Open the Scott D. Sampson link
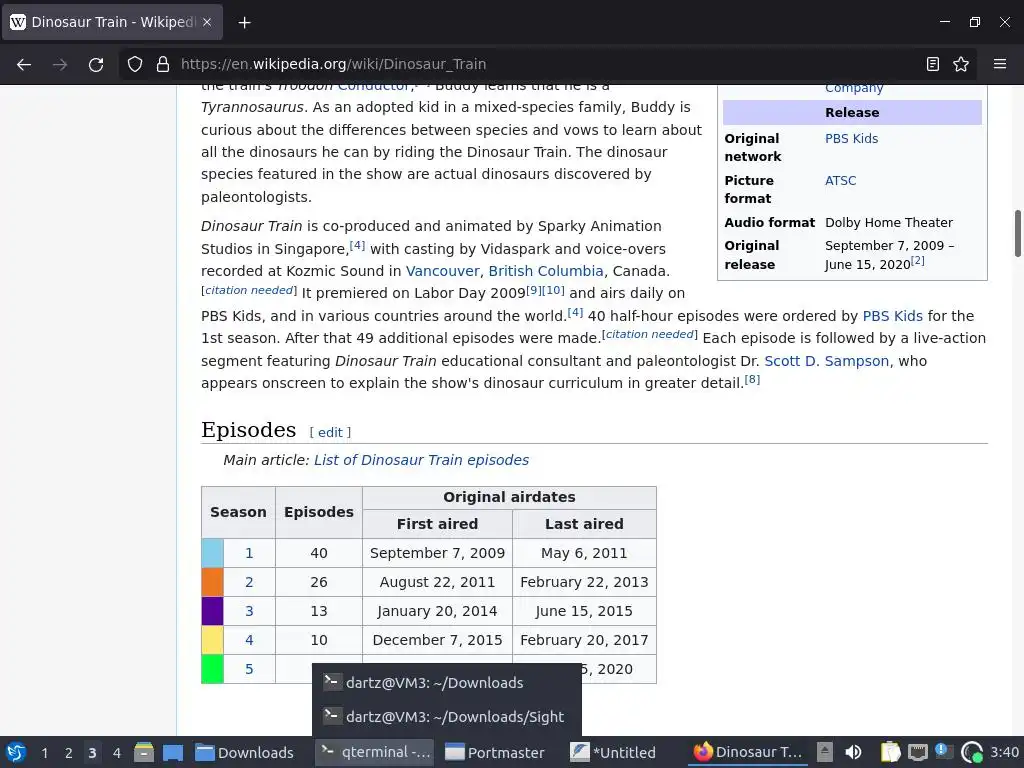This screenshot has height=768, width=1024. [826, 361]
